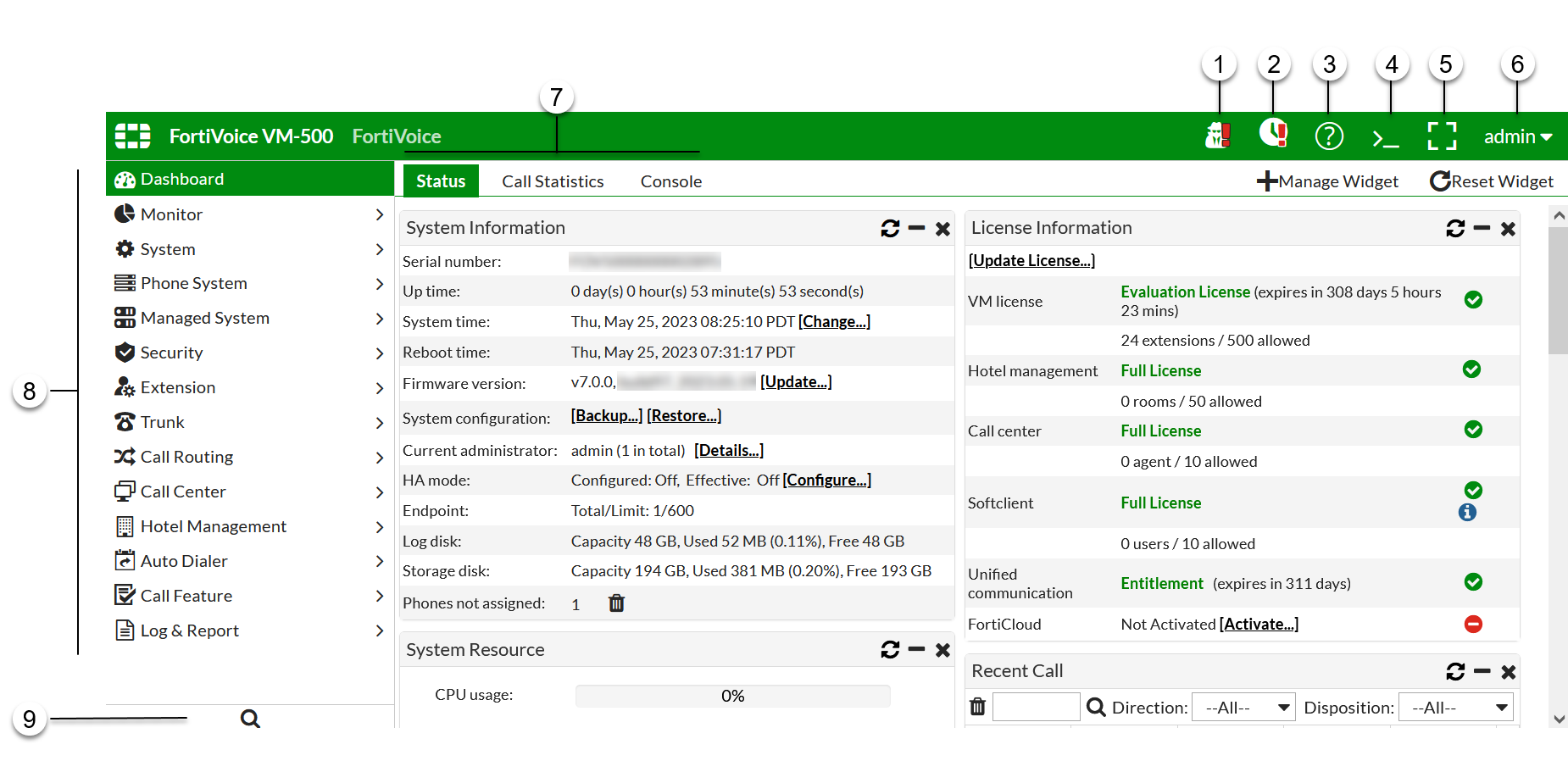1568x761 pixels.
Task: Select the Status tab
Action: (441, 181)
